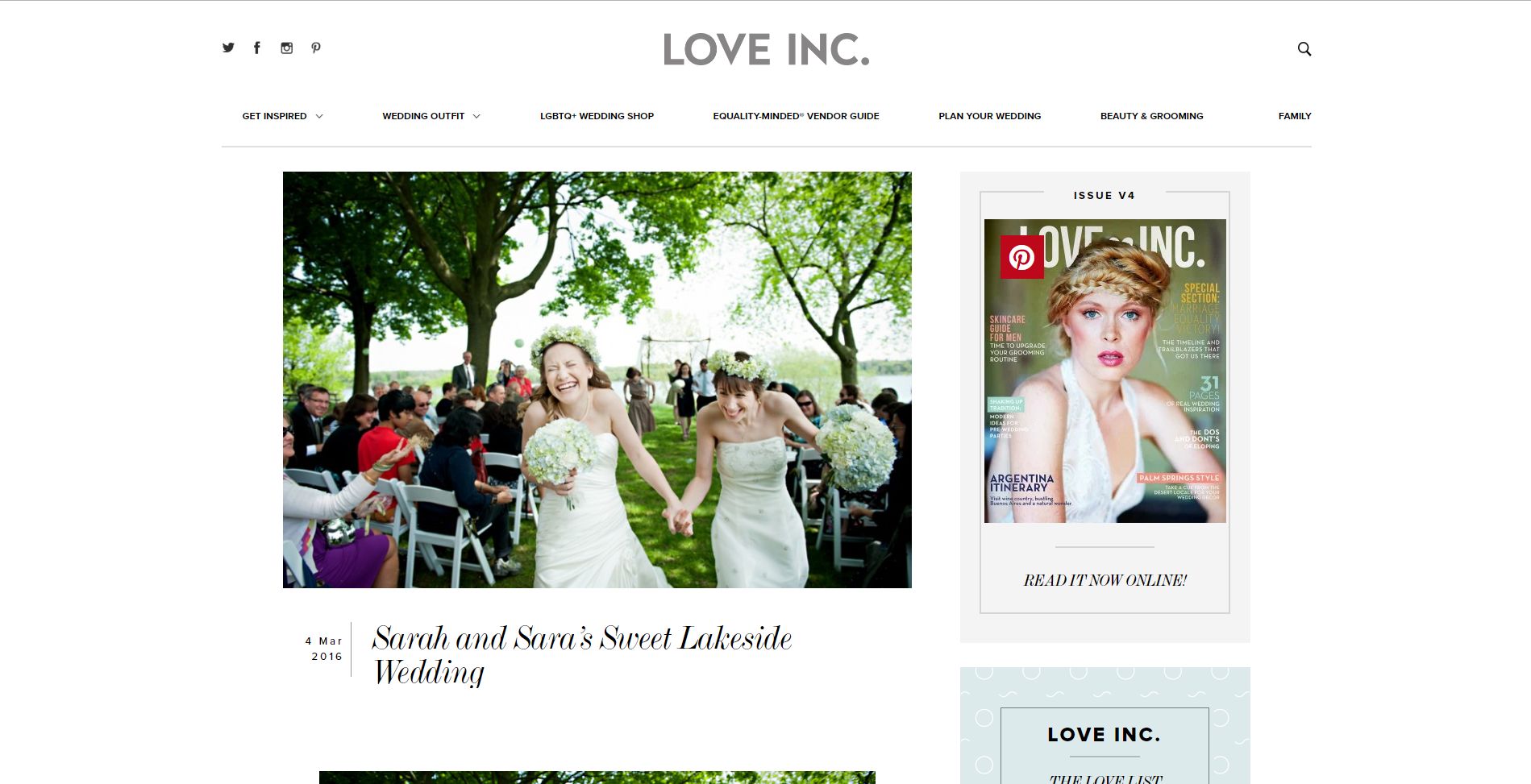Click the Issue V4 magazine cover
This screenshot has height=784, width=1531.
[1105, 371]
